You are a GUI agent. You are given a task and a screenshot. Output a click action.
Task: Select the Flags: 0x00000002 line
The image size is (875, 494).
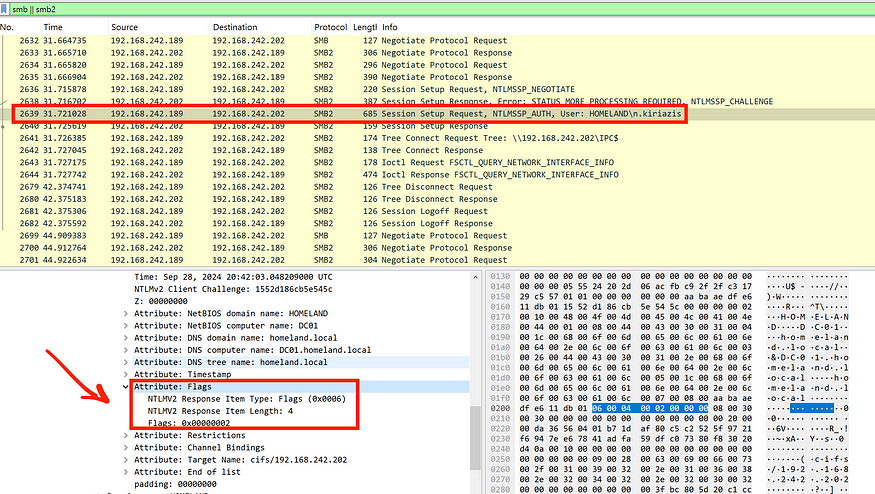click(x=189, y=423)
